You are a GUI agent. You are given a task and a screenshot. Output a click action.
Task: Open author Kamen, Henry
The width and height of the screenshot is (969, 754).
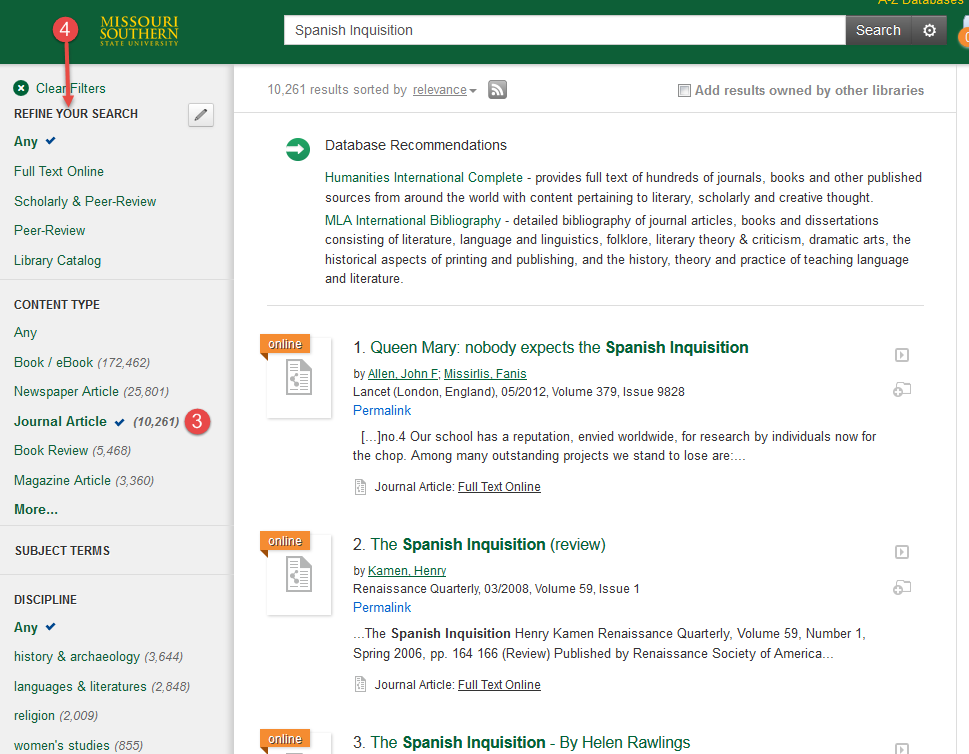407,571
